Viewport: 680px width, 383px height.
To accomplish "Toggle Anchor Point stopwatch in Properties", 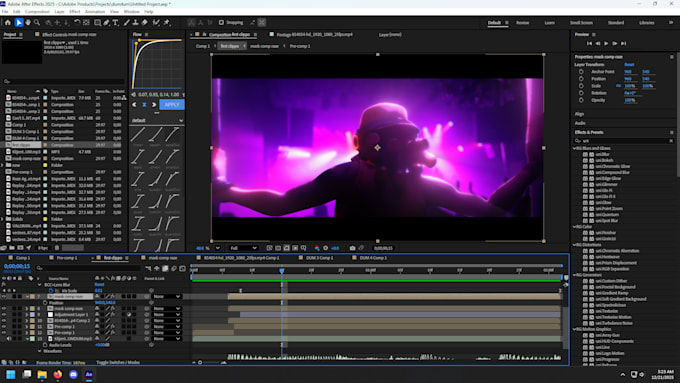I will pos(581,72).
